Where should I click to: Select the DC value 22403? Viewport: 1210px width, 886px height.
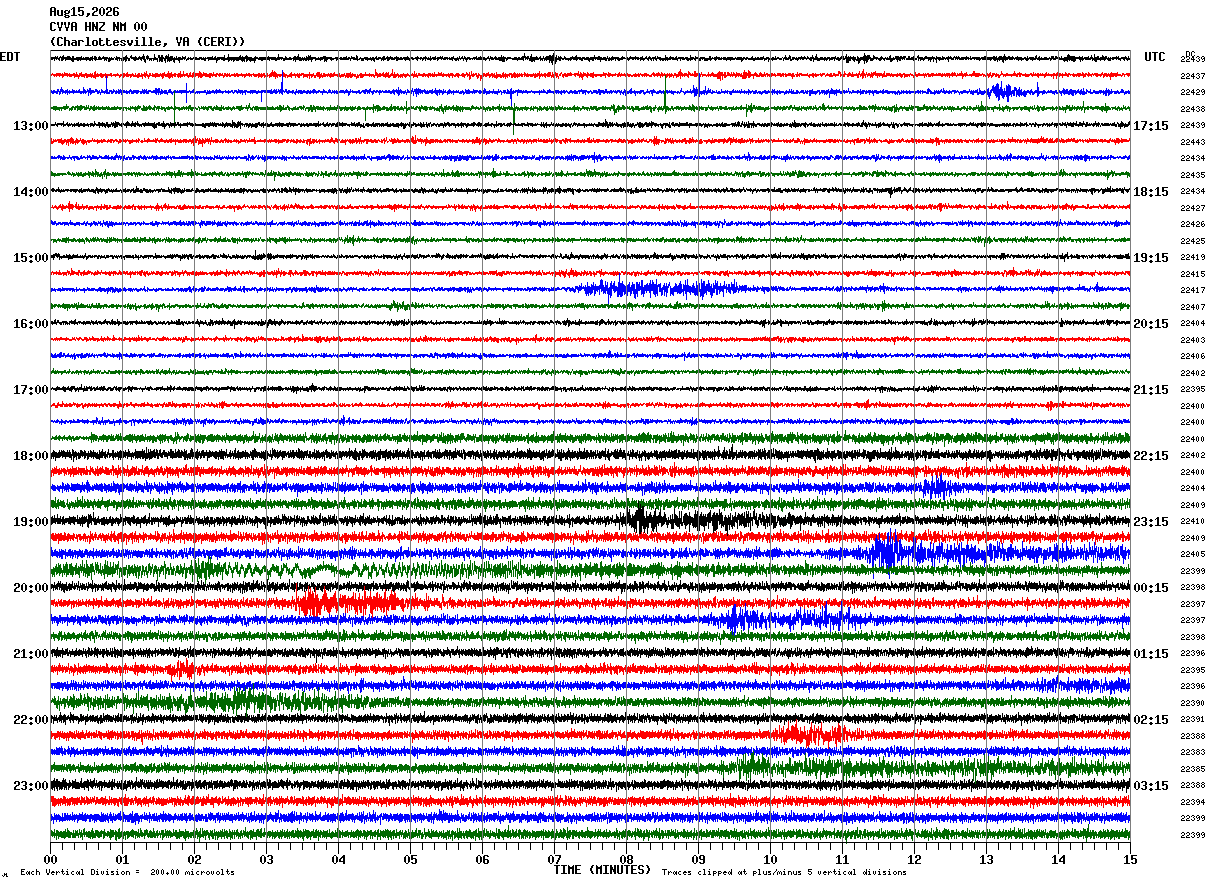point(1192,340)
